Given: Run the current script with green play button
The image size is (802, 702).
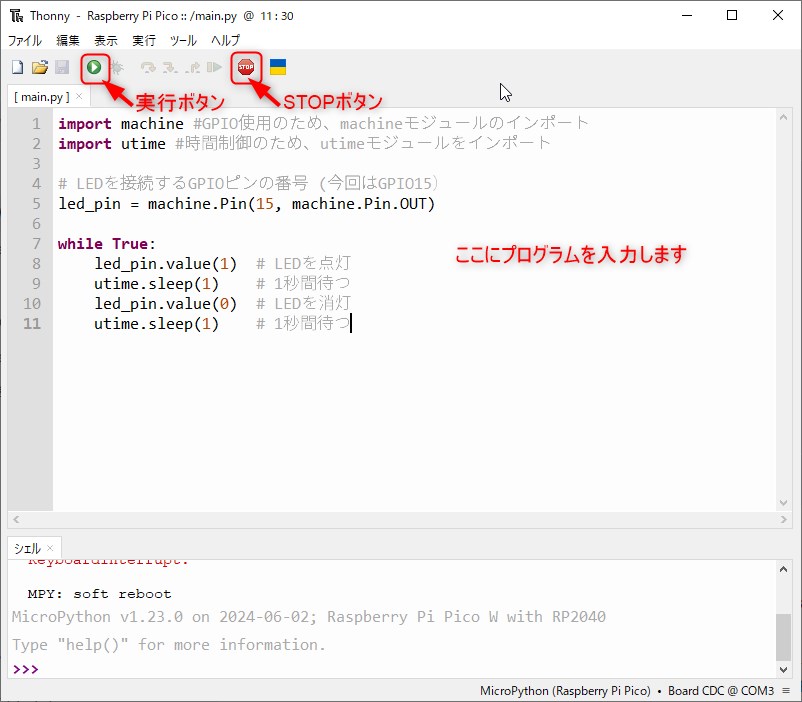Looking at the screenshot, I should 94,67.
